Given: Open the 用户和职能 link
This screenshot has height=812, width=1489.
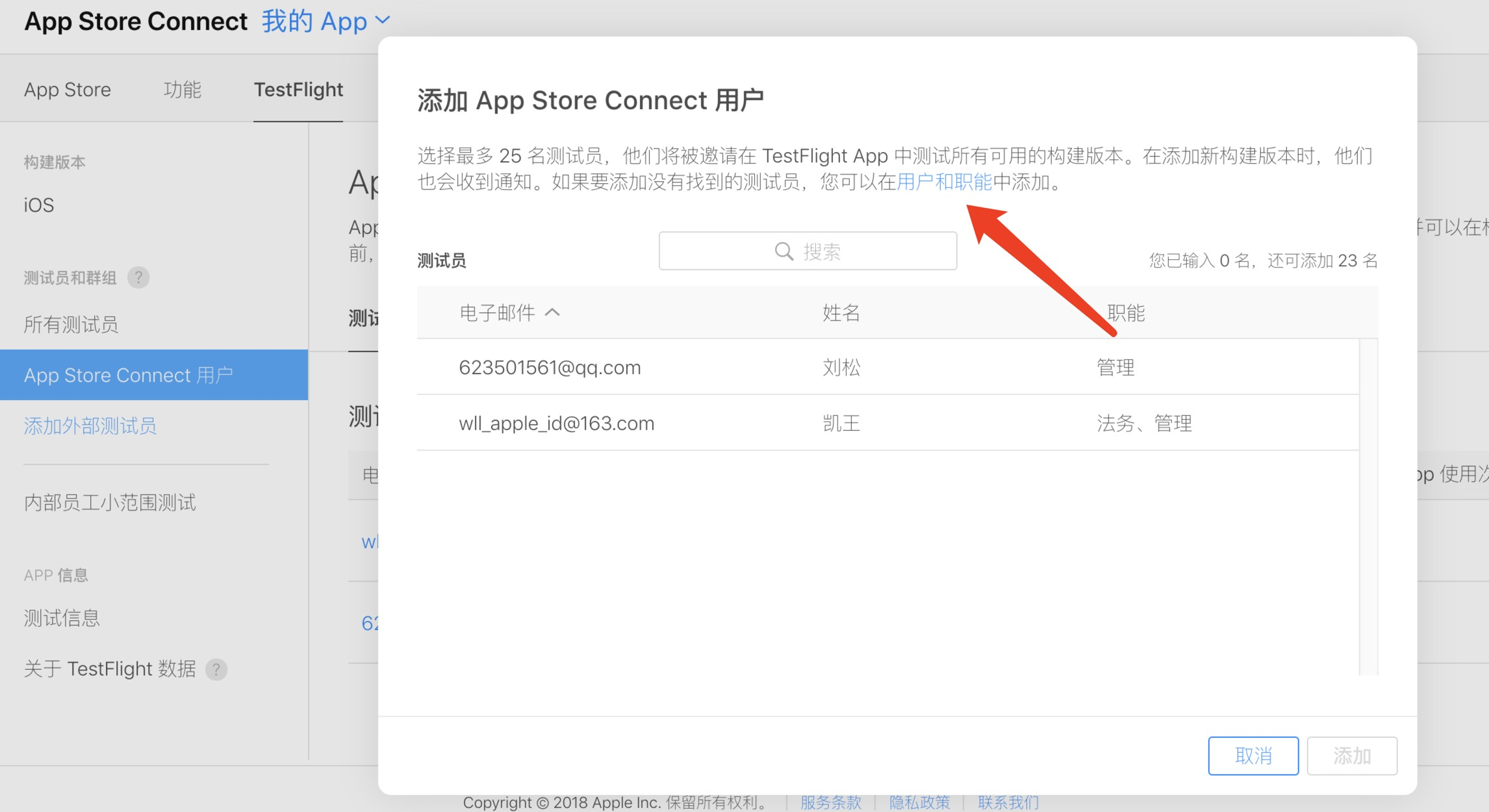Looking at the screenshot, I should pyautogui.click(x=944, y=182).
